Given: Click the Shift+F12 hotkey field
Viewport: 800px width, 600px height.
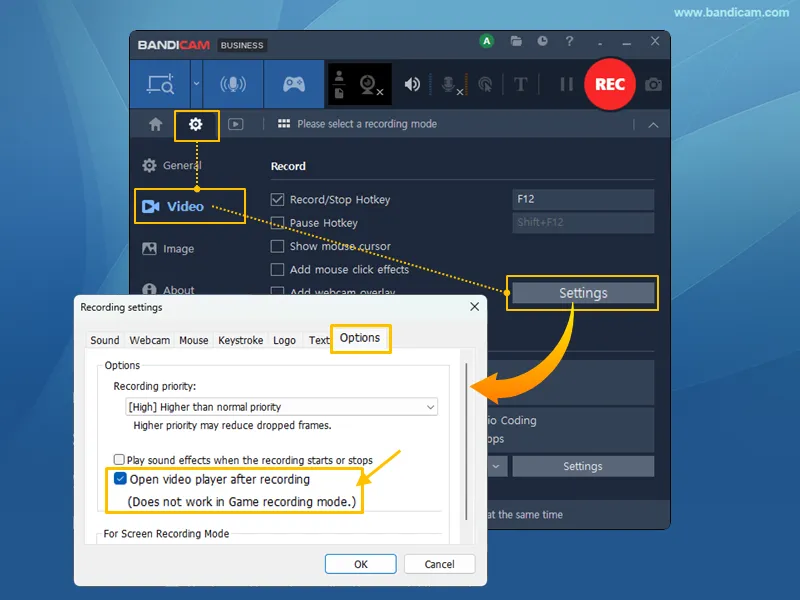Looking at the screenshot, I should [x=583, y=222].
